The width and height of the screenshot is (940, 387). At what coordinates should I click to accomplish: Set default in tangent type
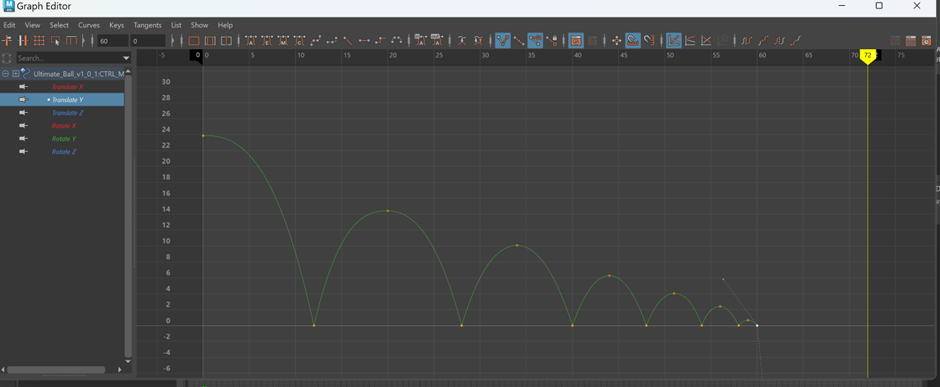421,41
